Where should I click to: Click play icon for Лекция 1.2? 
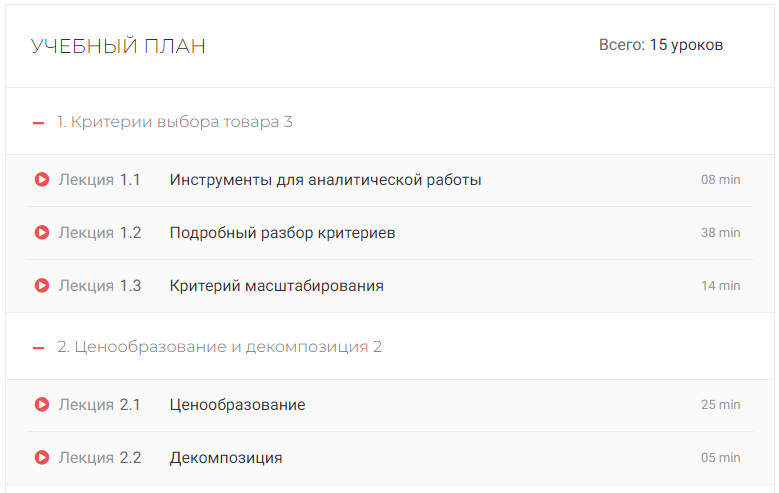pyautogui.click(x=42, y=233)
